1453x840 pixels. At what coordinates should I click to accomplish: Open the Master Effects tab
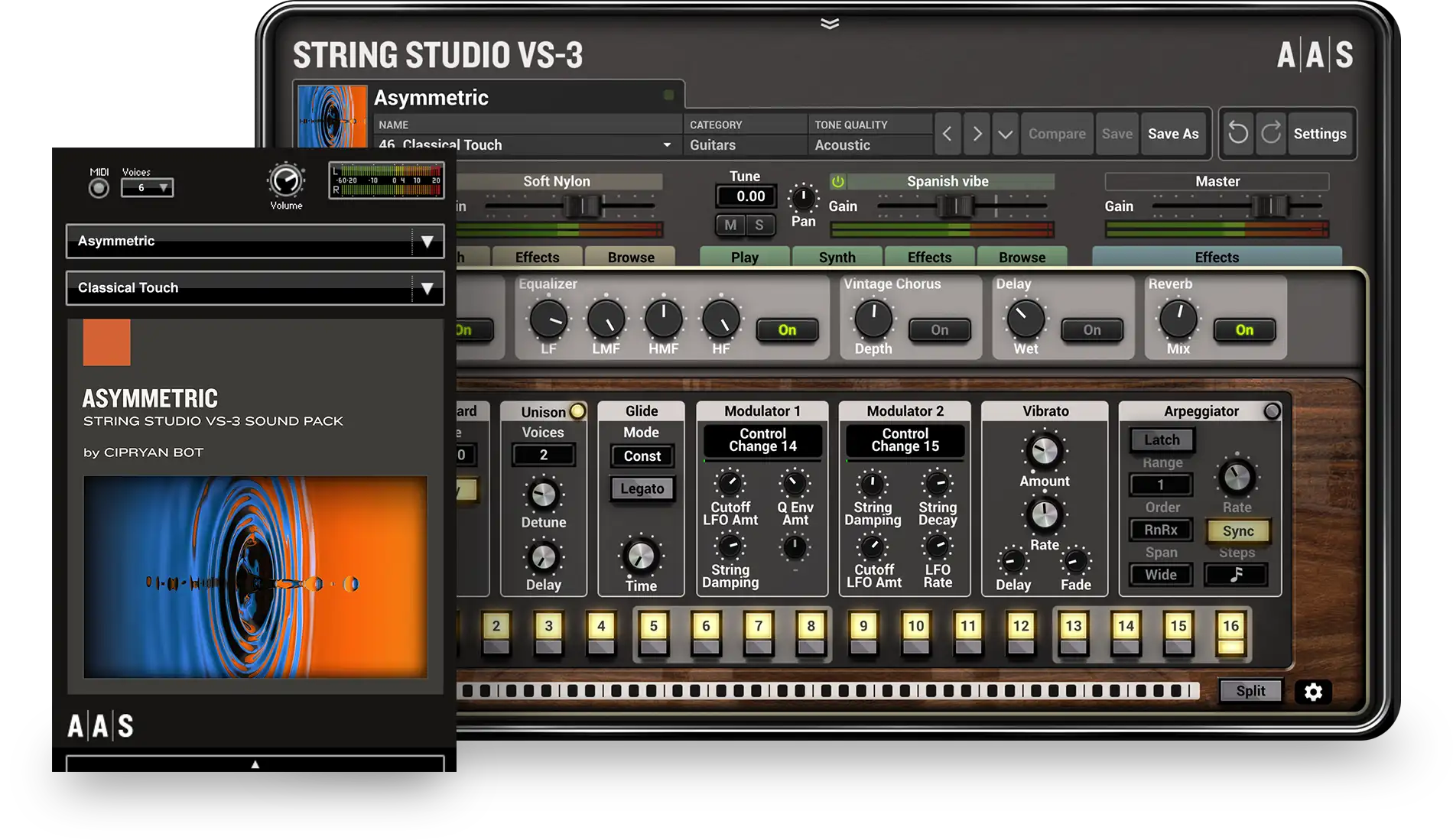pos(1216,258)
